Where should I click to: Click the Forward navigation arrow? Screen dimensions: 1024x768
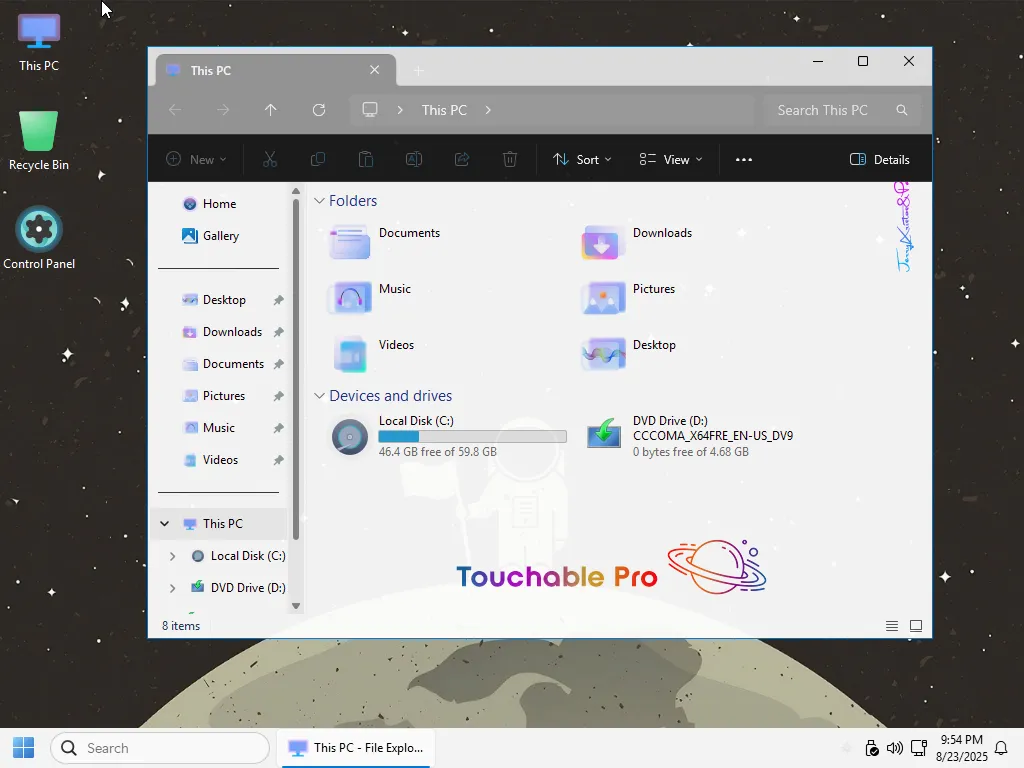(223, 110)
